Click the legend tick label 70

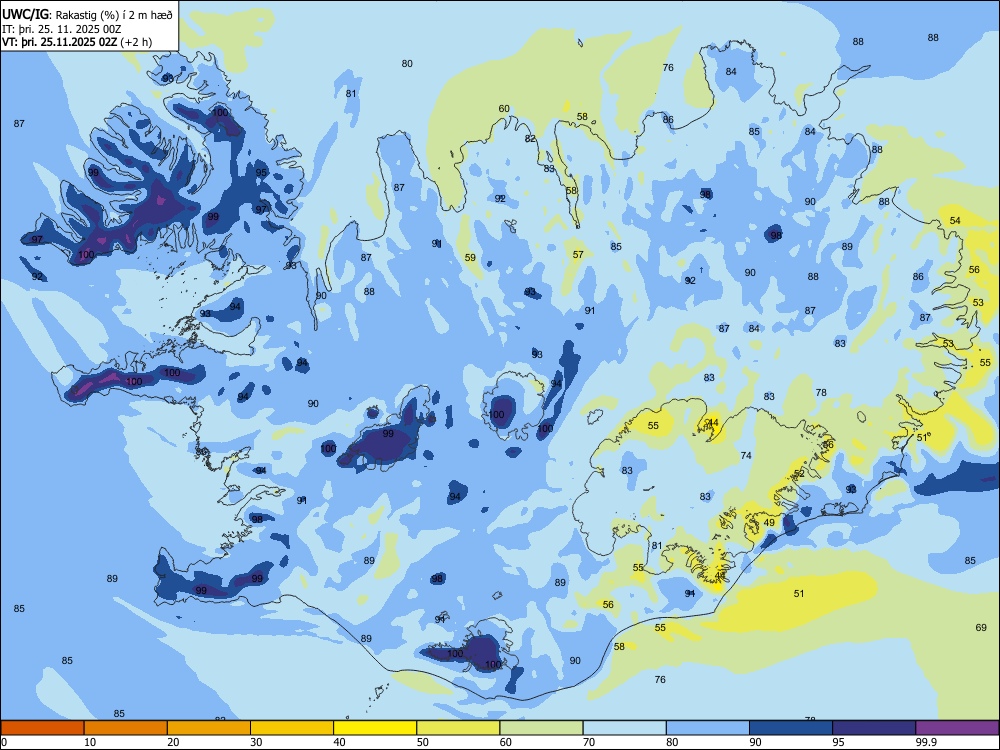pyautogui.click(x=589, y=742)
